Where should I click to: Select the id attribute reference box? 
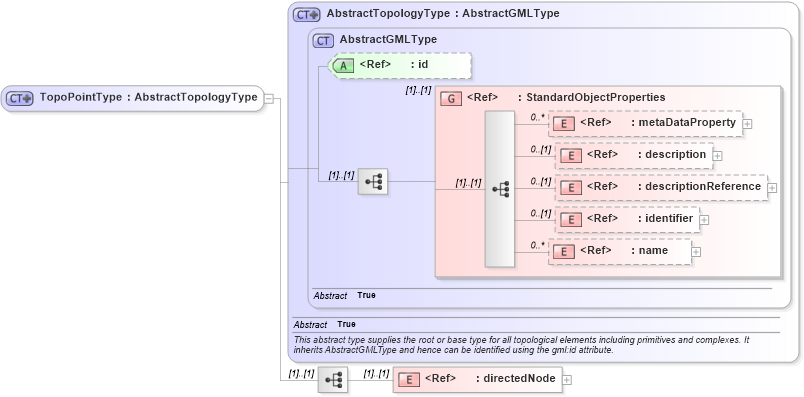pos(399,65)
